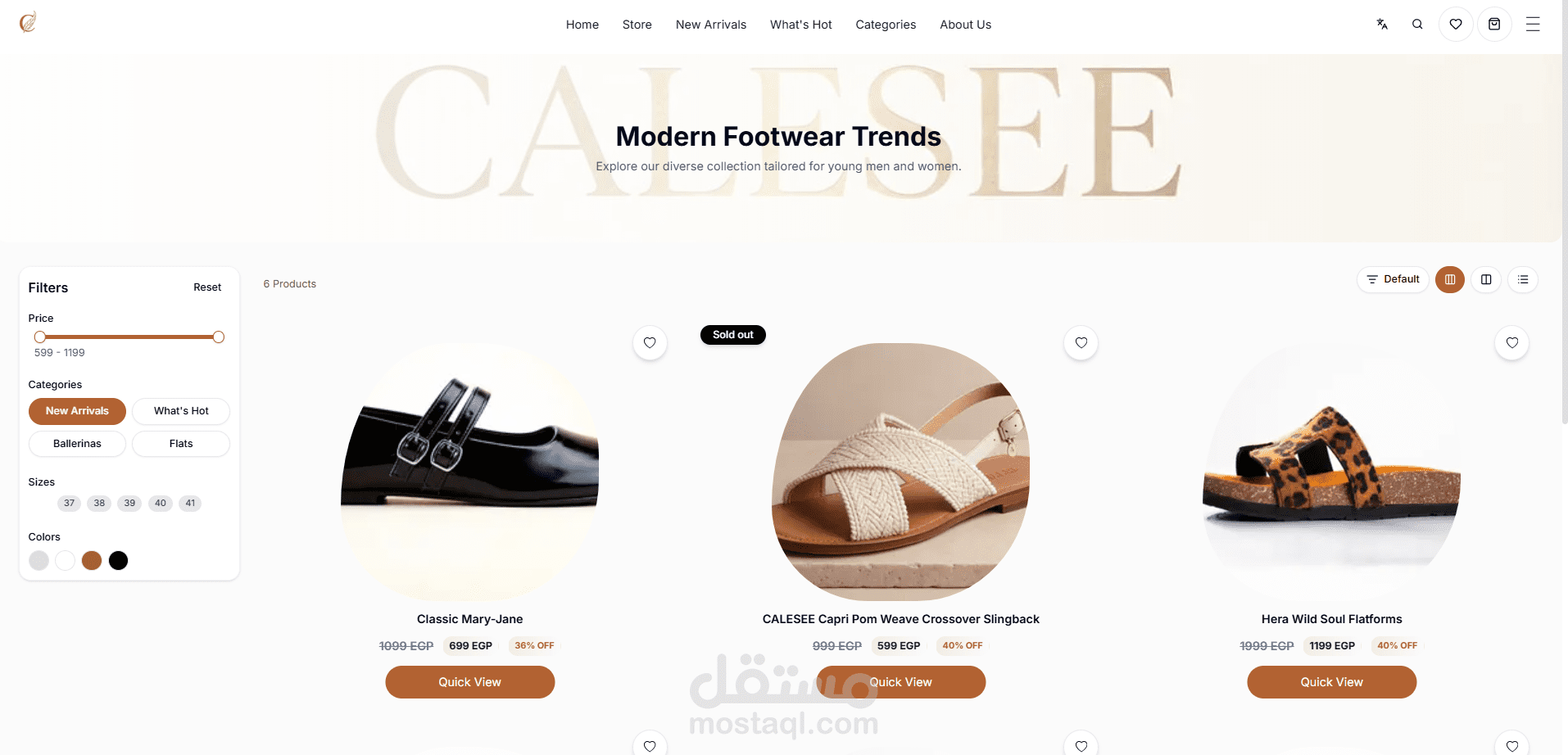The image size is (1568, 755).
Task: Select size 38 filter chip
Action: [x=99, y=504]
